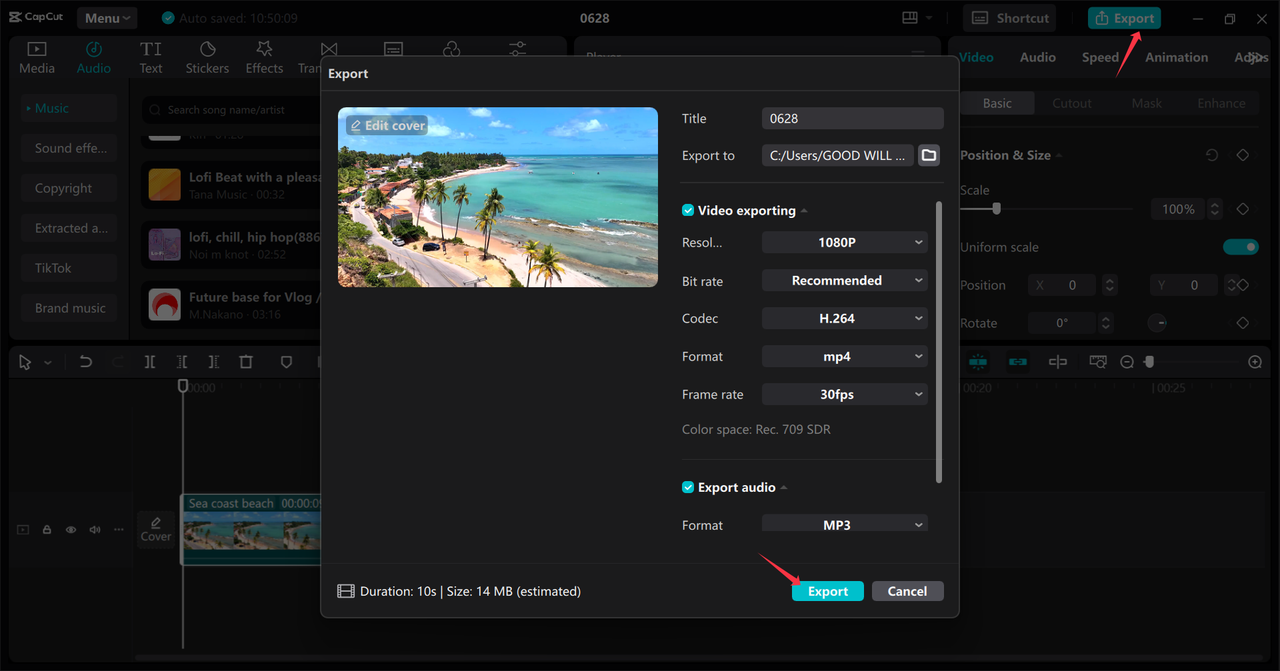Toggle the Uniform scale switch
Viewport: 1280px width, 671px height.
[x=1240, y=247]
